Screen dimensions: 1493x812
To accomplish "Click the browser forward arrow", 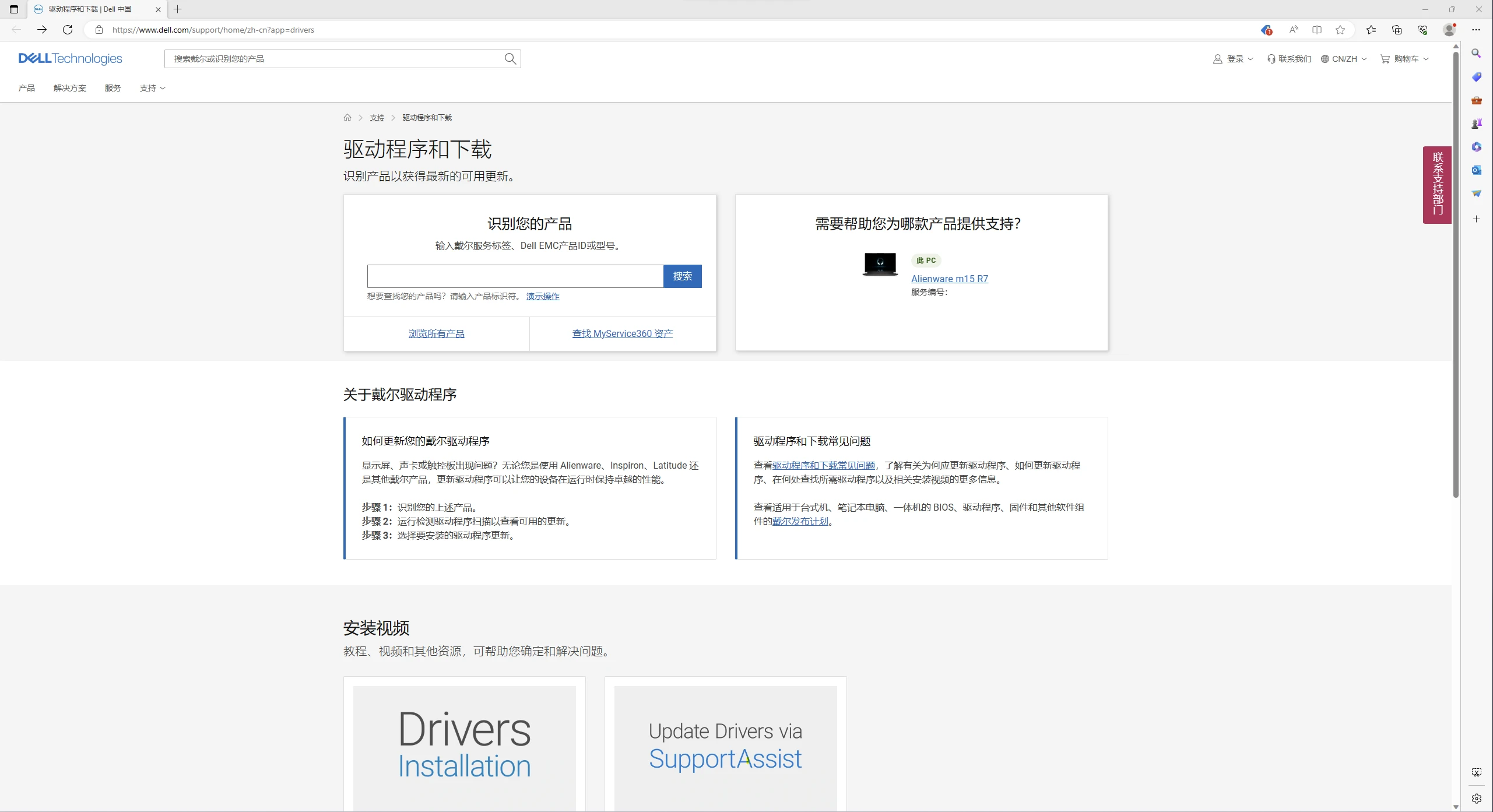I will click(x=42, y=30).
